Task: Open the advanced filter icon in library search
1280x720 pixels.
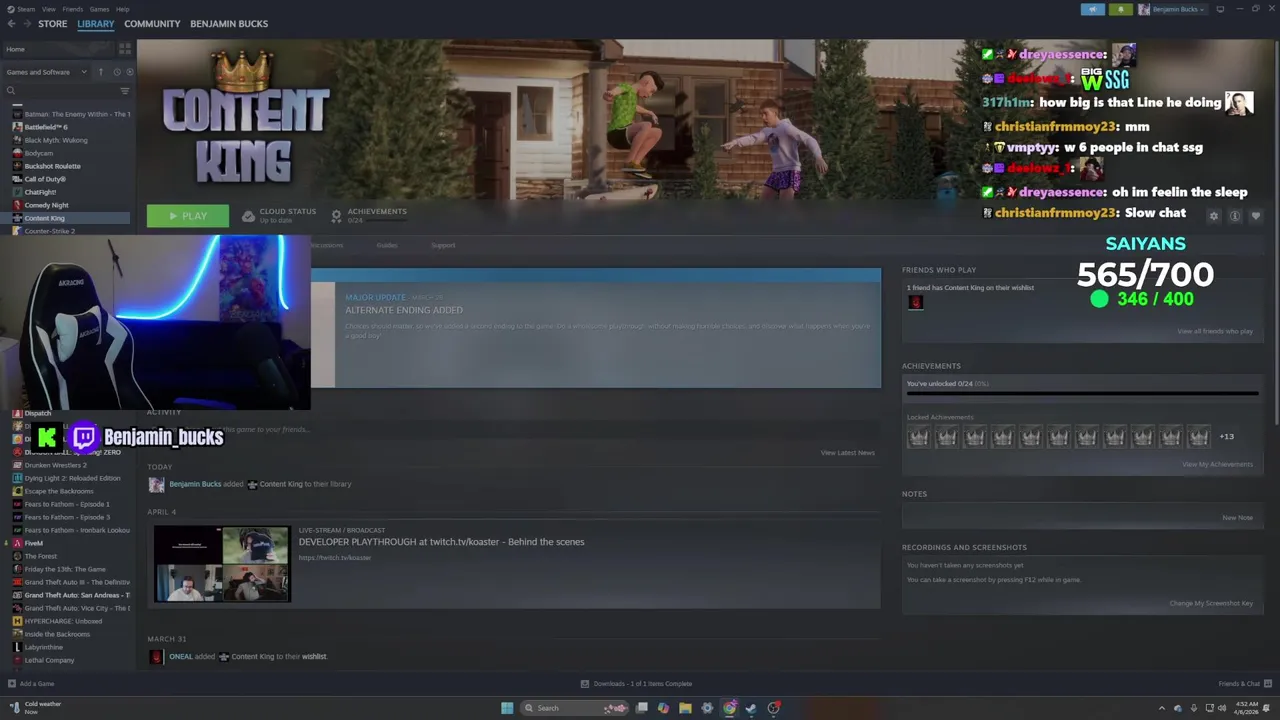Action: pyautogui.click(x=125, y=91)
